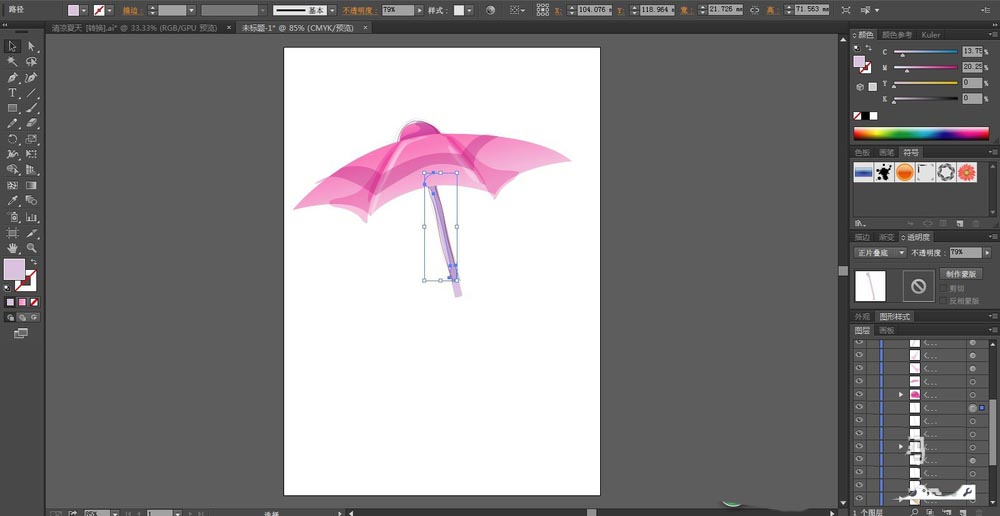Open the stroke color dropdown in control bar

tap(110, 10)
